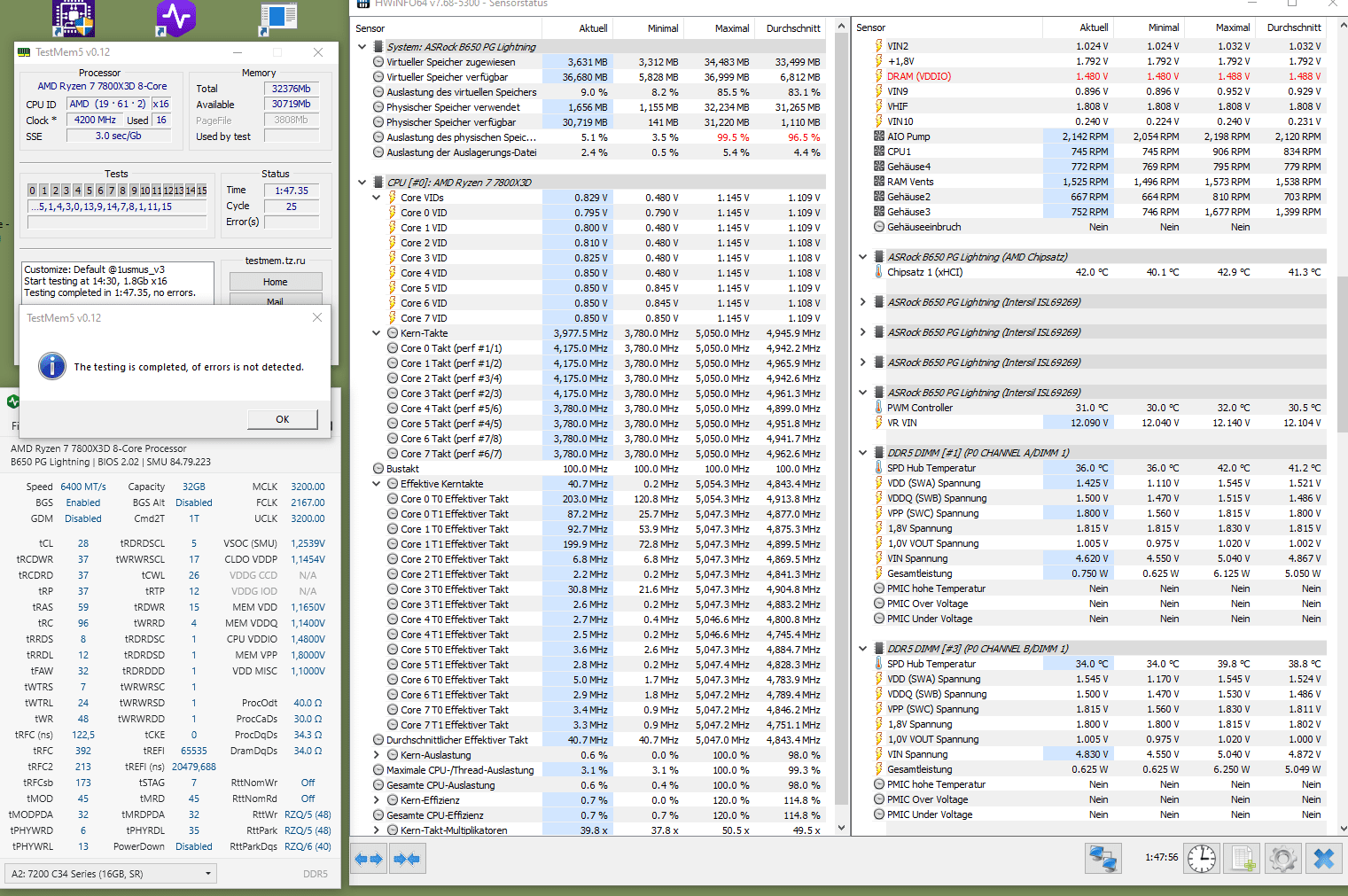Click the Home button in TestMem5

276,282
